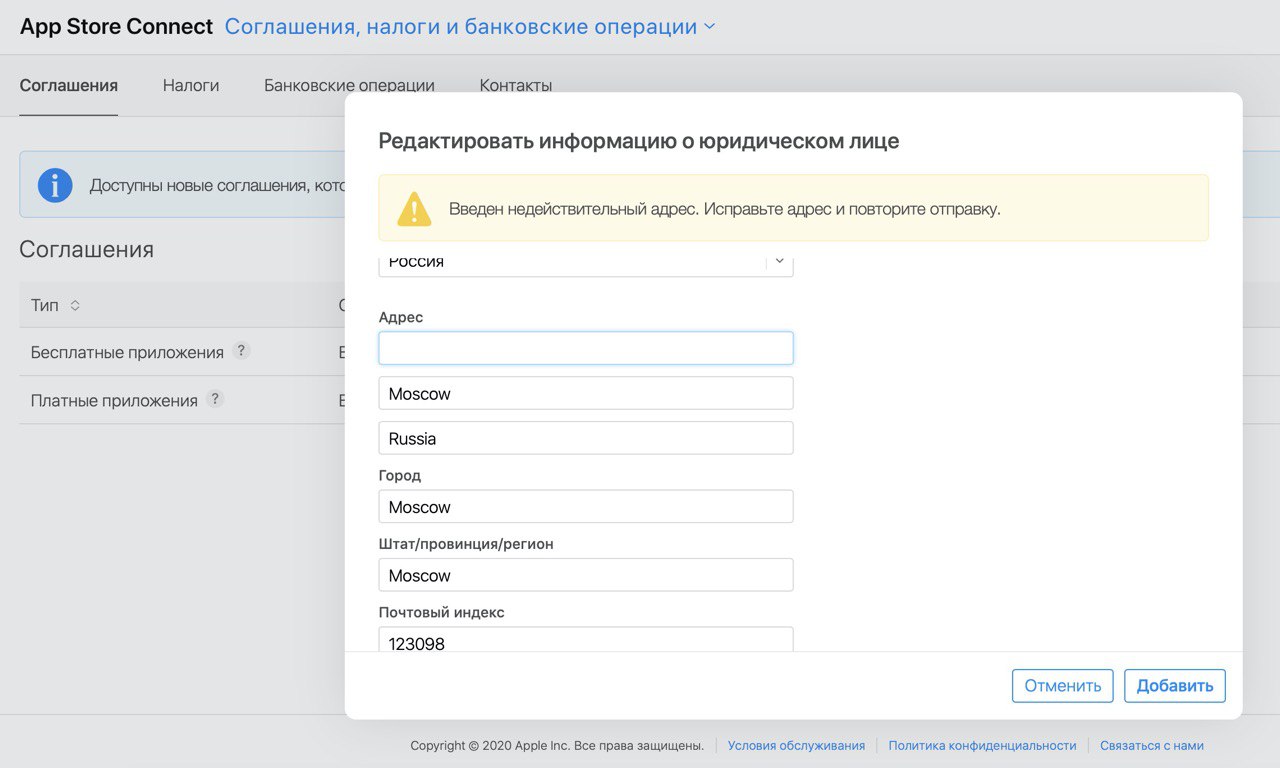The height and width of the screenshot is (768, 1280).
Task: Click the invalid address warning message text
Action: click(x=725, y=209)
